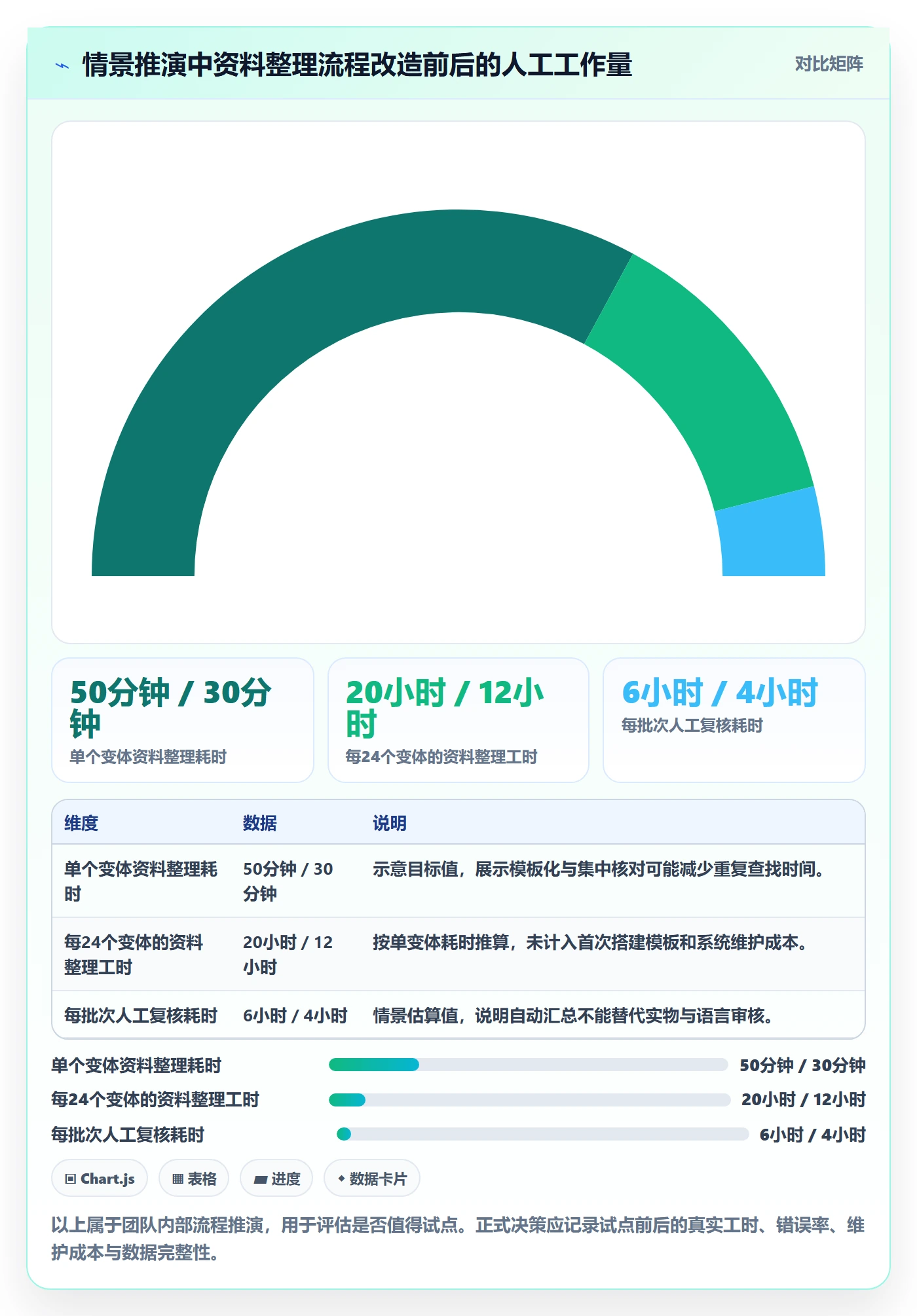Image resolution: width=917 pixels, height=1316 pixels.
Task: Click the 对比矩阵 label in header
Action: (x=829, y=64)
